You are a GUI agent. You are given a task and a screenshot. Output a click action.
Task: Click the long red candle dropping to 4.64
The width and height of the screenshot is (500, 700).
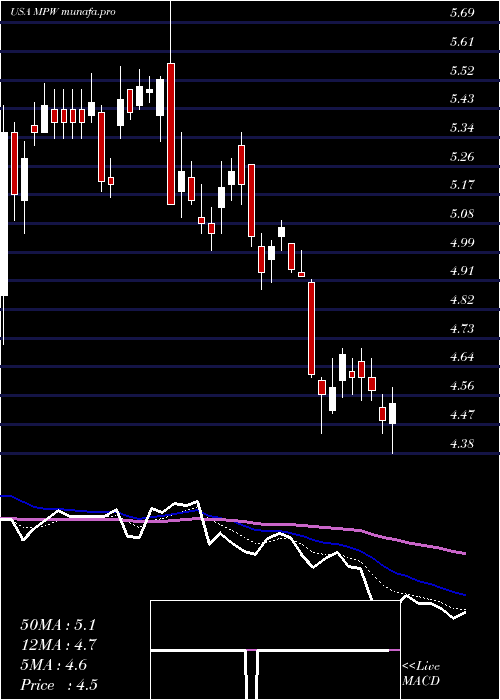click(311, 328)
